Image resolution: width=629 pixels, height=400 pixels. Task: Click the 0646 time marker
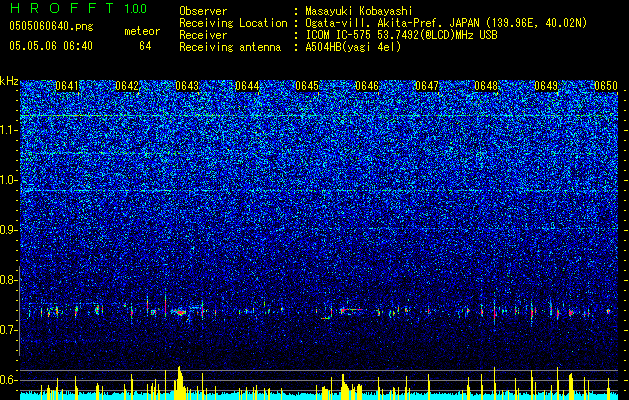click(x=367, y=86)
